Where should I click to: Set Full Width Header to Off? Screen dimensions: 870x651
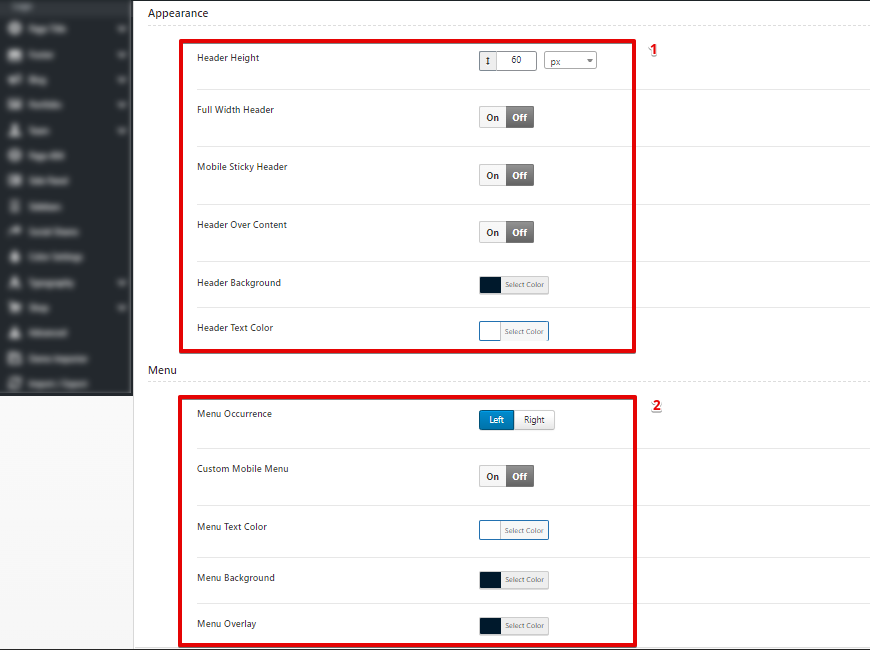pos(520,118)
